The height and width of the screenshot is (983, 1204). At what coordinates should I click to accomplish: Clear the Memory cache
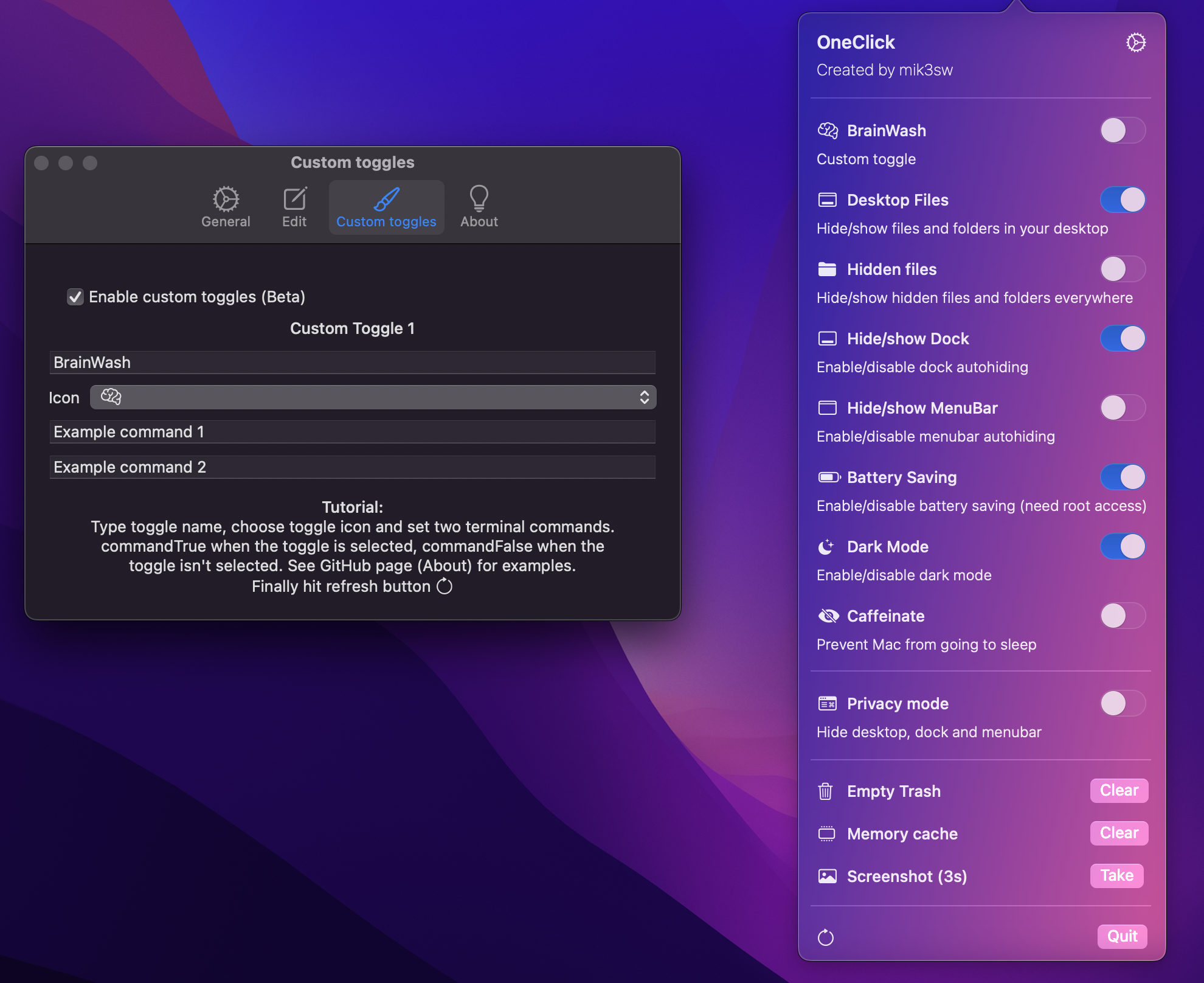[x=1119, y=833]
